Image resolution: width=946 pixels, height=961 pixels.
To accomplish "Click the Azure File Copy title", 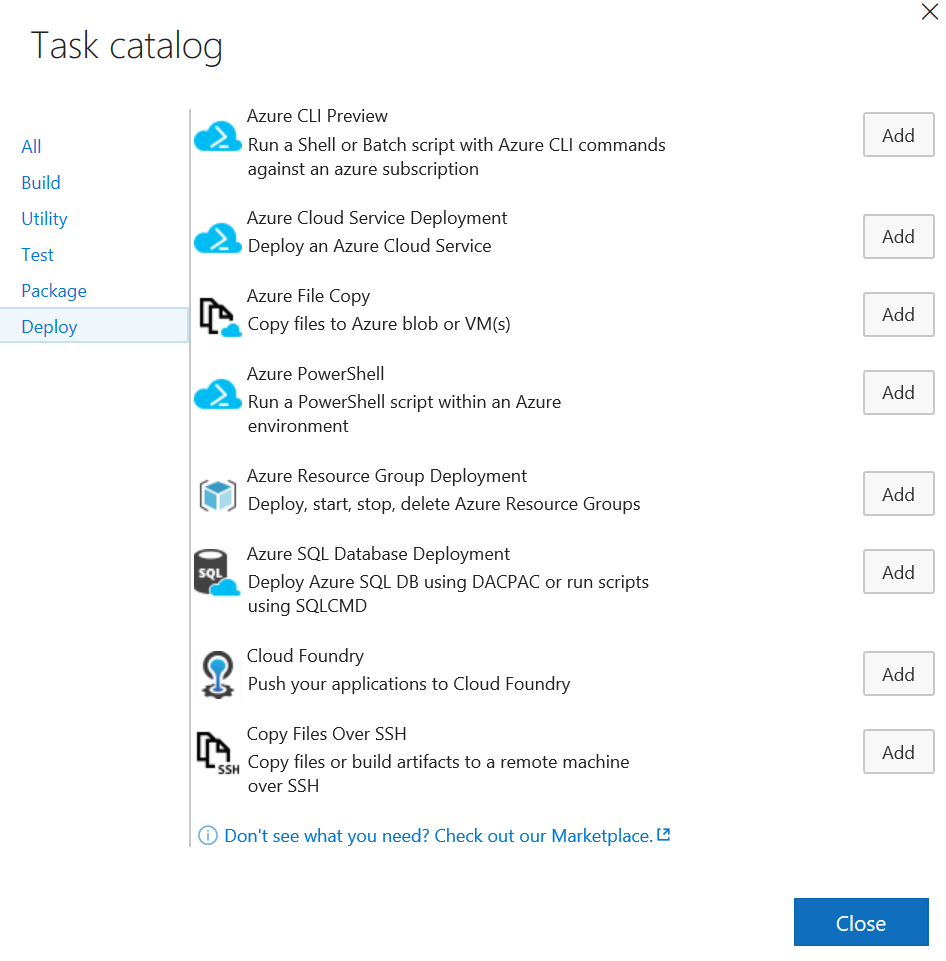I will click(308, 296).
